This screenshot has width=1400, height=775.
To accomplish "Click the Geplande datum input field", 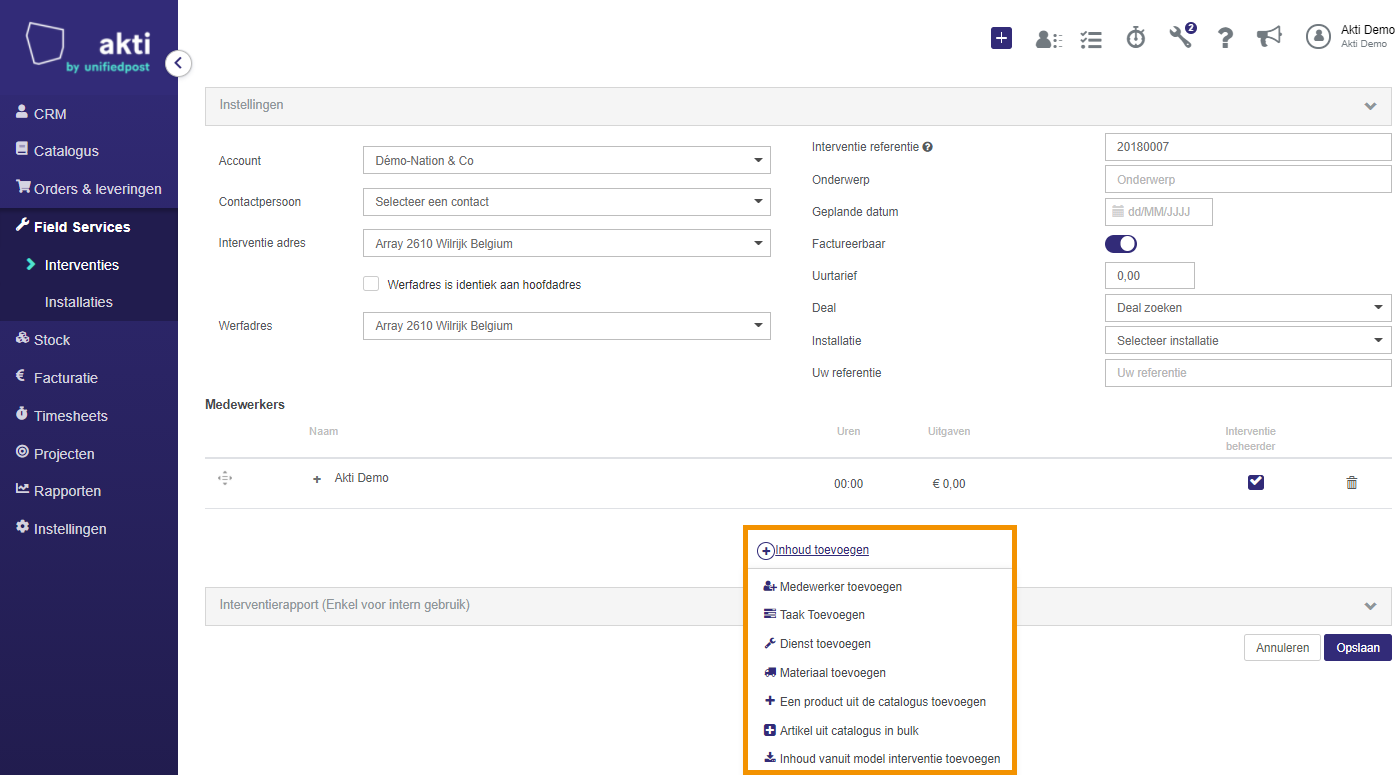I will click(x=1159, y=212).
